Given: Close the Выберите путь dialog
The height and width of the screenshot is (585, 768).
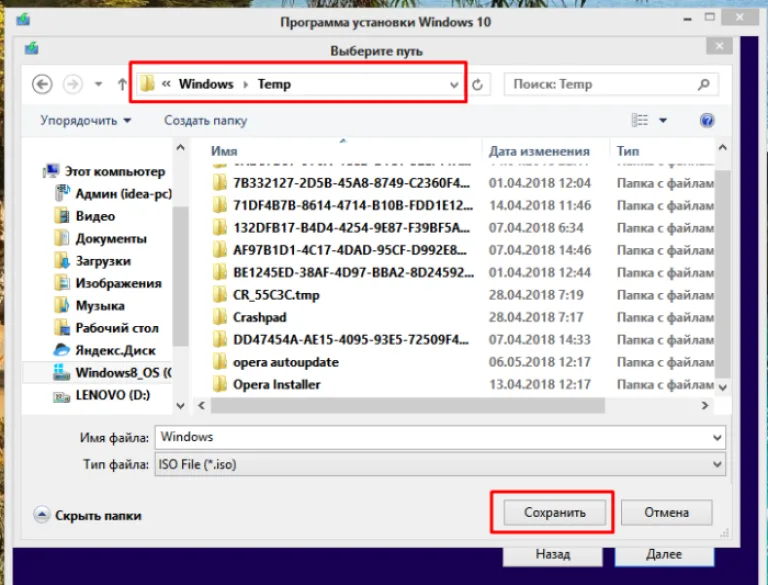Looking at the screenshot, I should pyautogui.click(x=720, y=46).
